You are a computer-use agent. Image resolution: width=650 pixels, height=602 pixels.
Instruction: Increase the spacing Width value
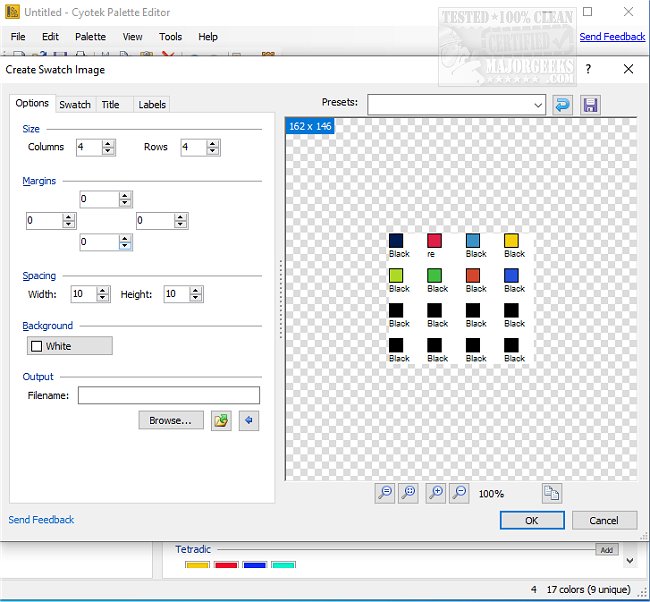point(102,291)
